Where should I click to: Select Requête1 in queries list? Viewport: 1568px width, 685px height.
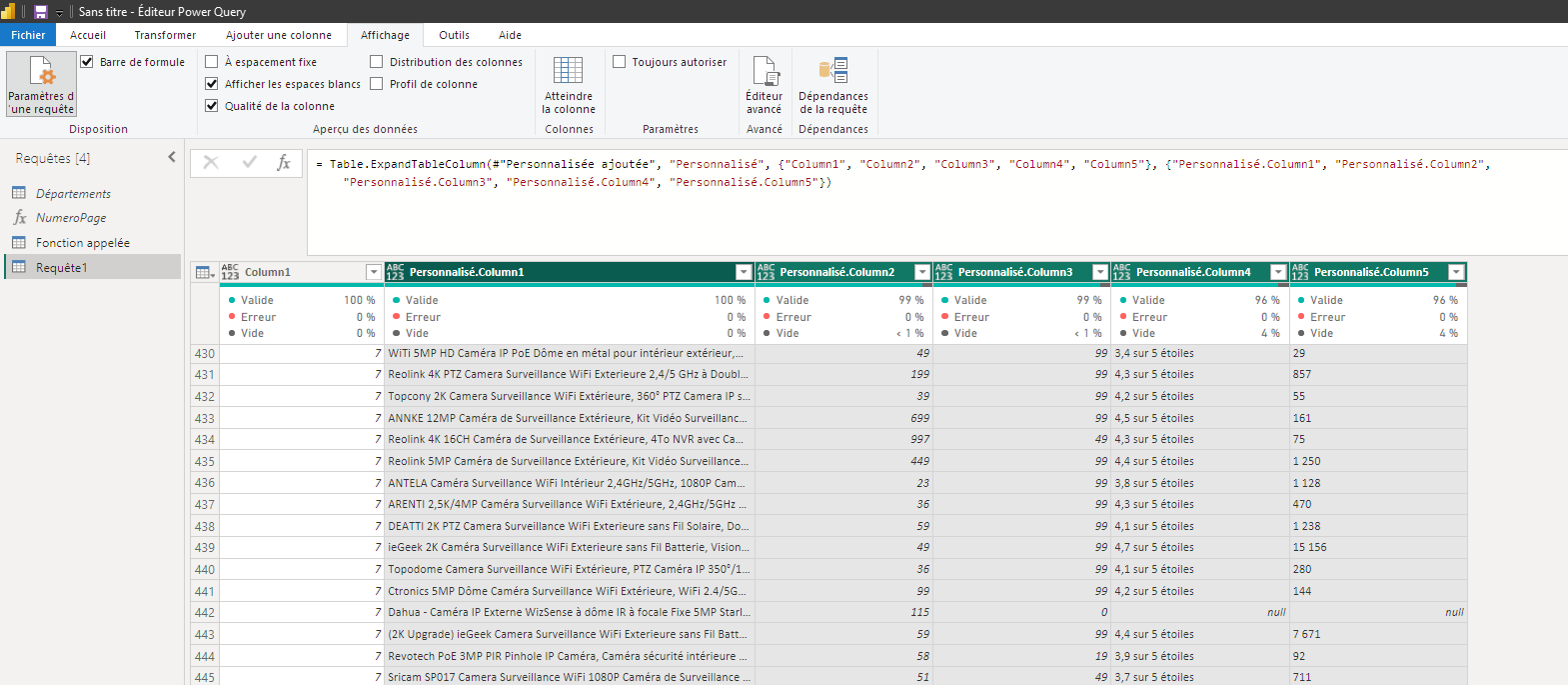tap(93, 267)
